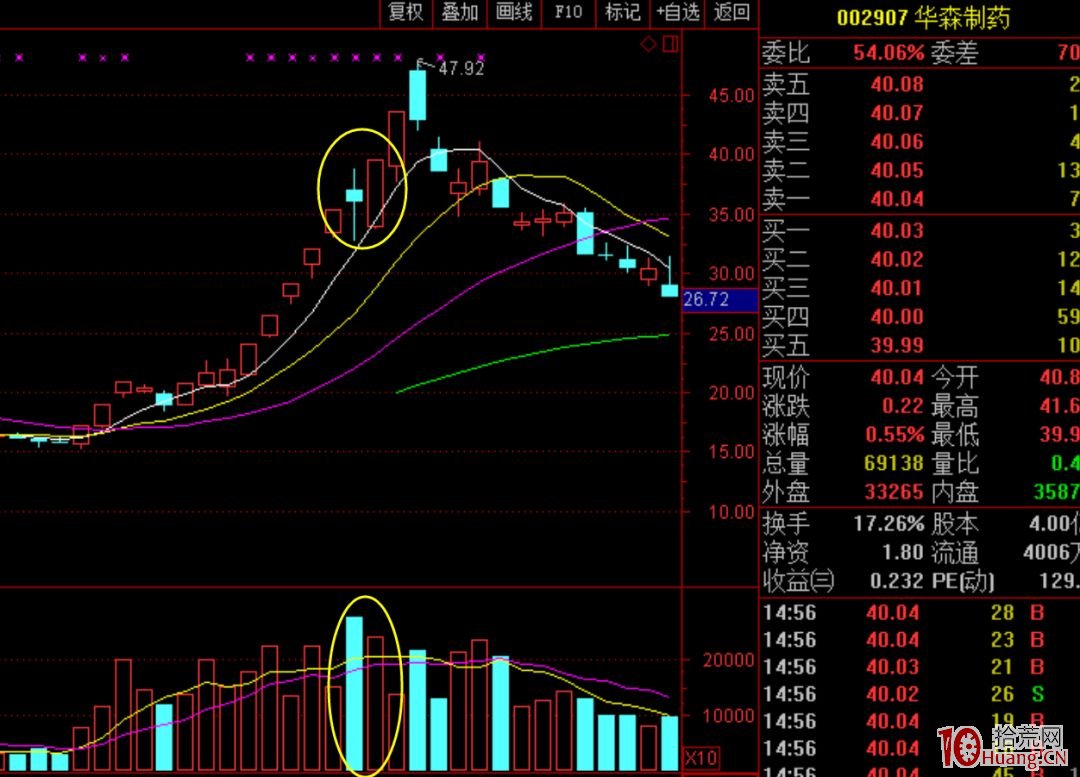Click stock title 002907 华森制药

coord(923,18)
